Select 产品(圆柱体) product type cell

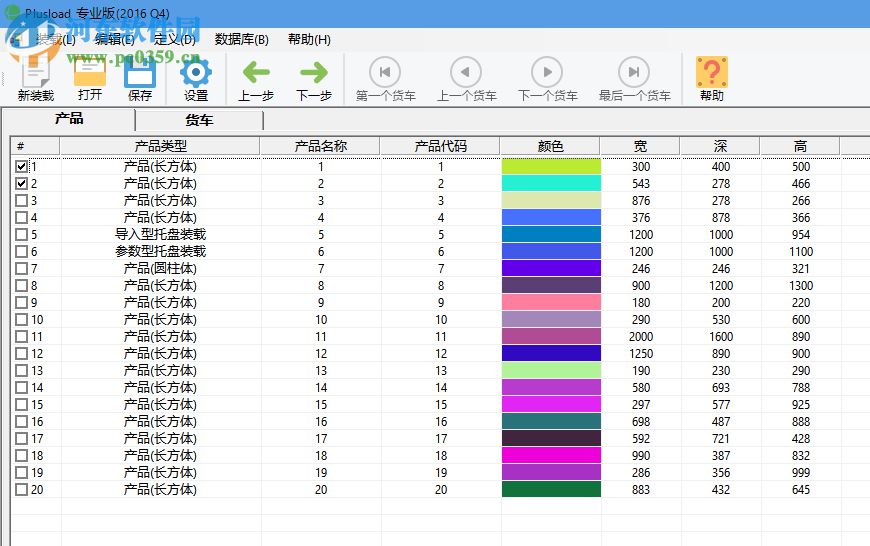point(160,269)
